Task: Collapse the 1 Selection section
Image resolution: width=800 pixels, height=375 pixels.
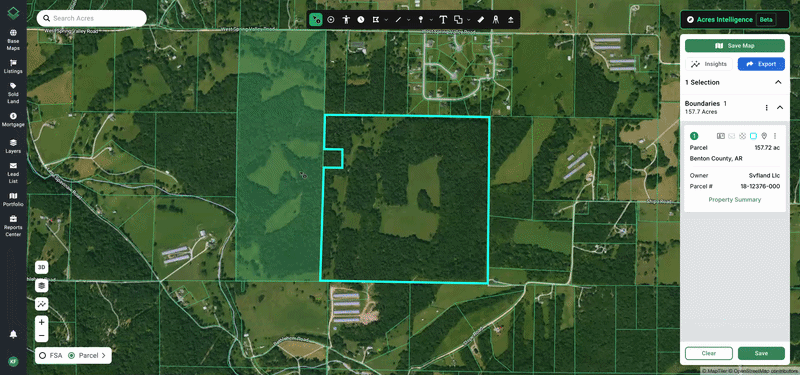Action: [778, 82]
